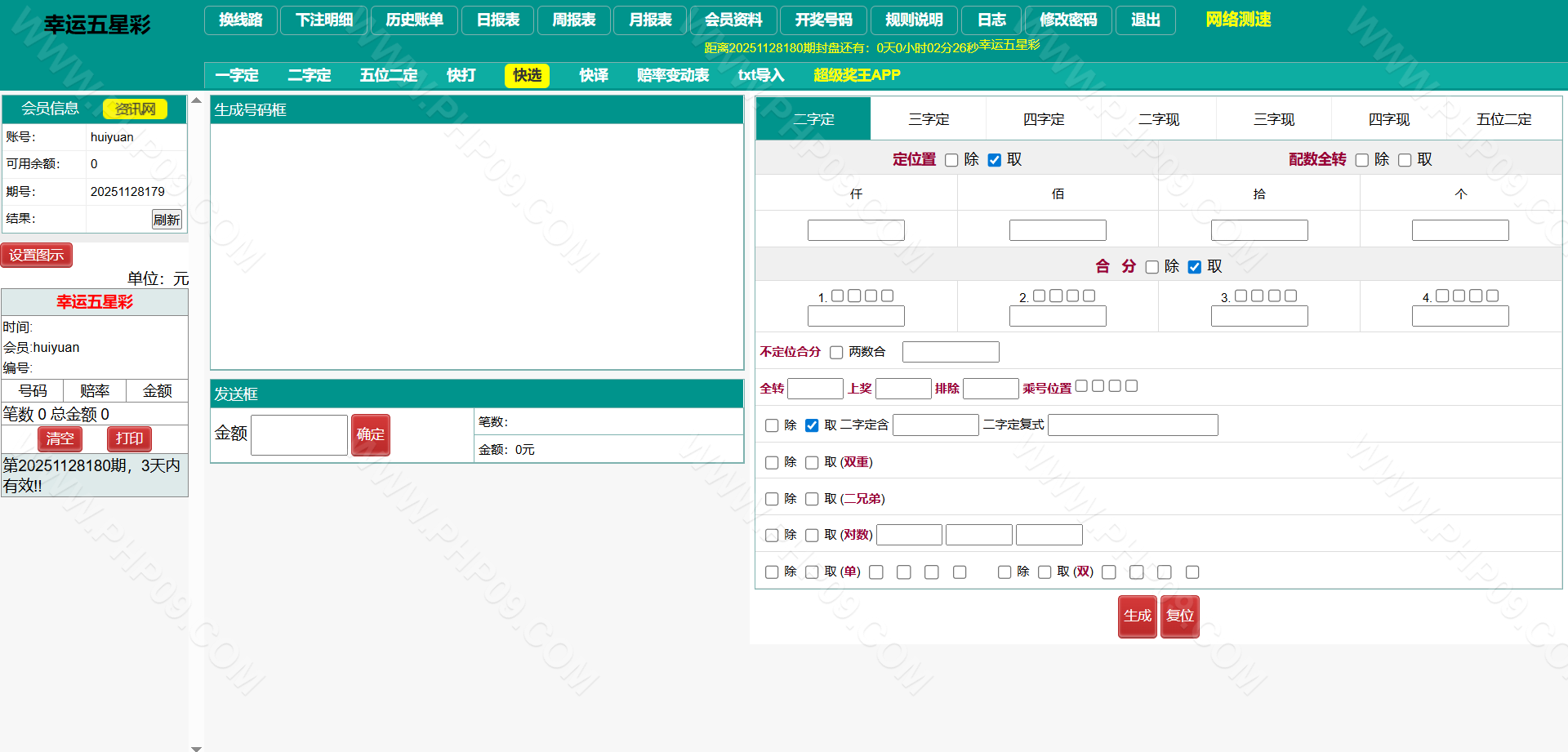This screenshot has height=752, width=1568.
Task: Click the 生成 generate button
Action: (1137, 616)
